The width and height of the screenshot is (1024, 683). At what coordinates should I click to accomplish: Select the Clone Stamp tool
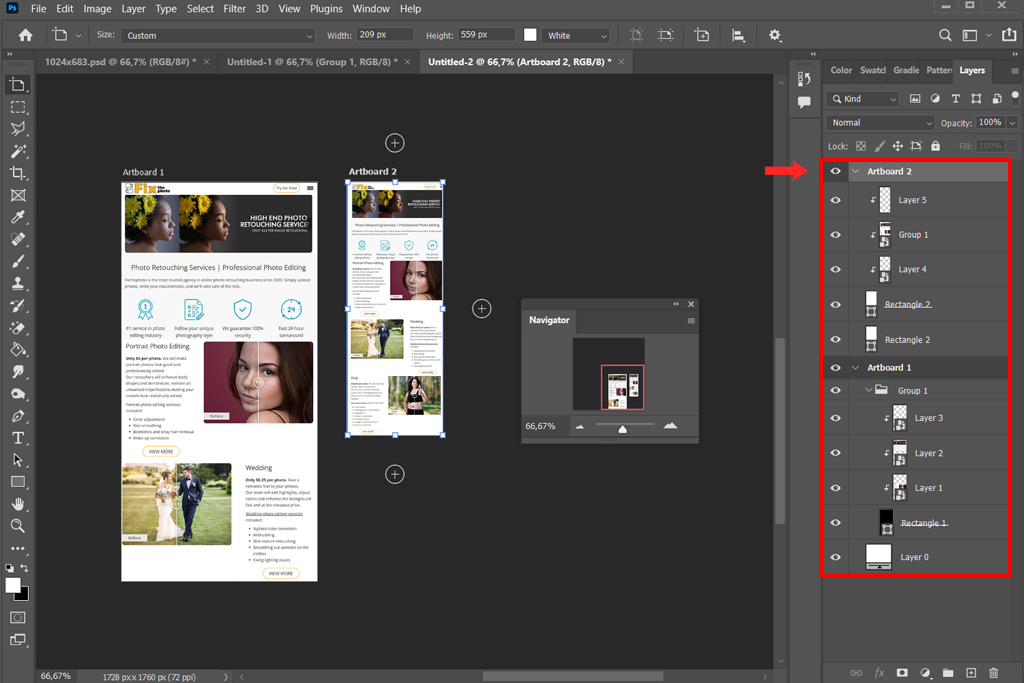point(18,283)
